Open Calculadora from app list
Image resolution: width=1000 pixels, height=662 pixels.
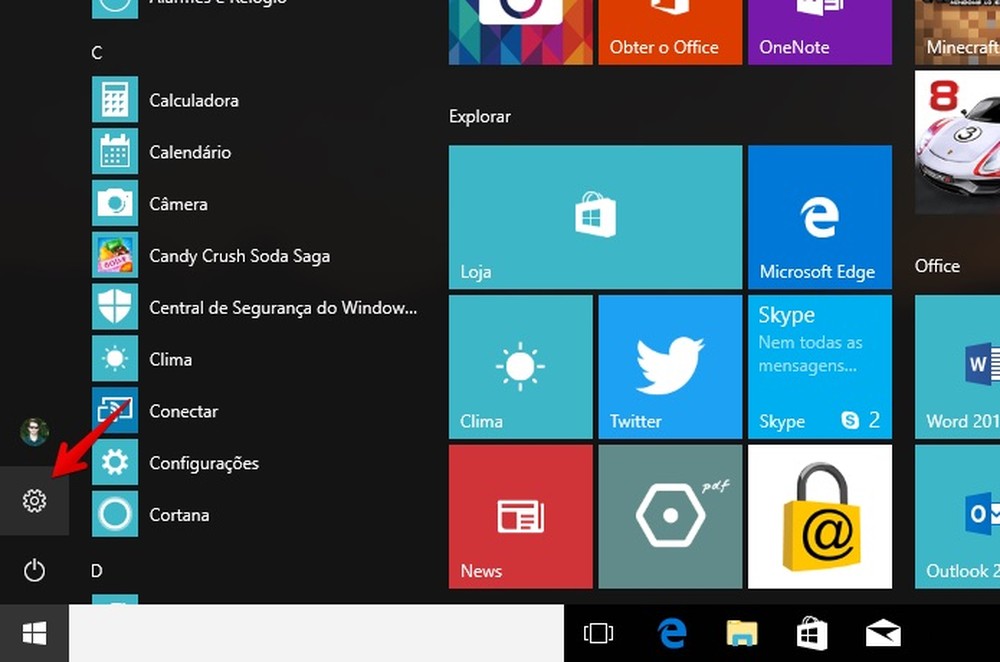pyautogui.click(x=255, y=99)
